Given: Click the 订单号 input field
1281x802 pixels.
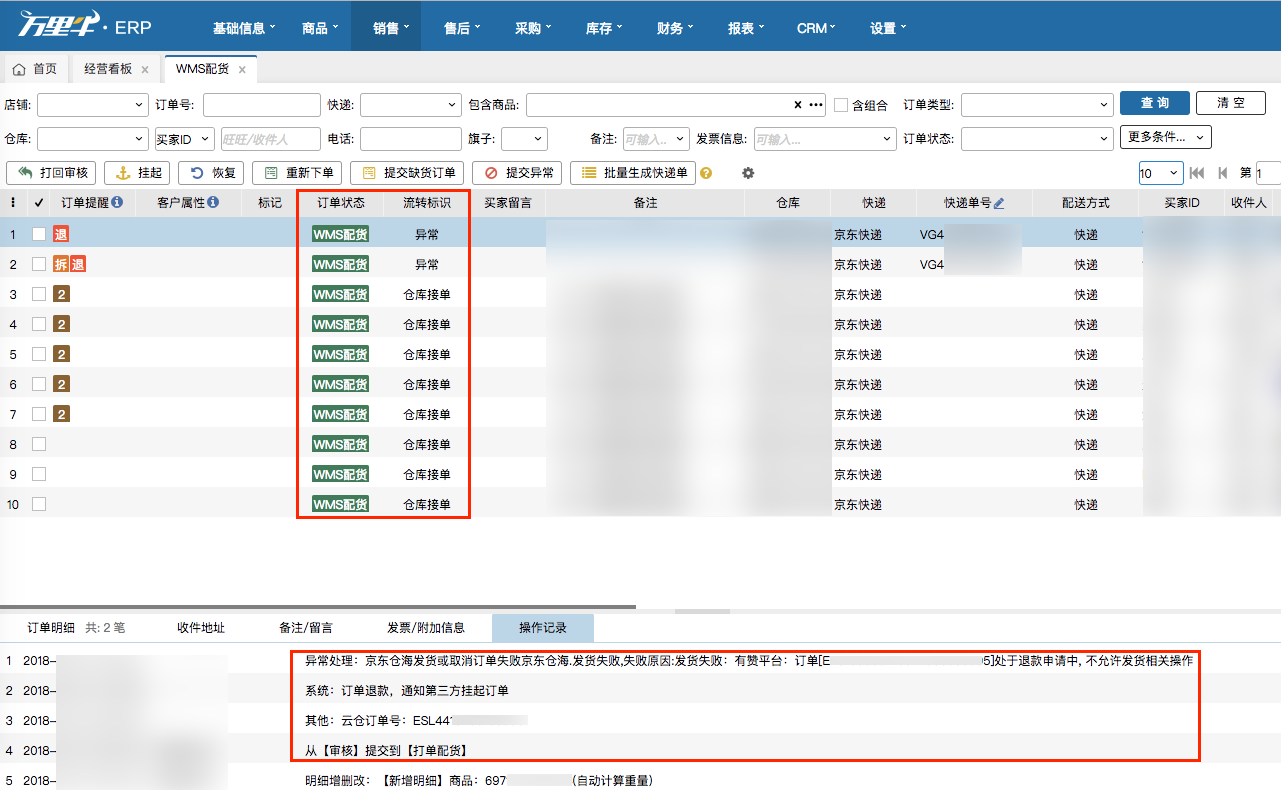Looking at the screenshot, I should point(261,105).
